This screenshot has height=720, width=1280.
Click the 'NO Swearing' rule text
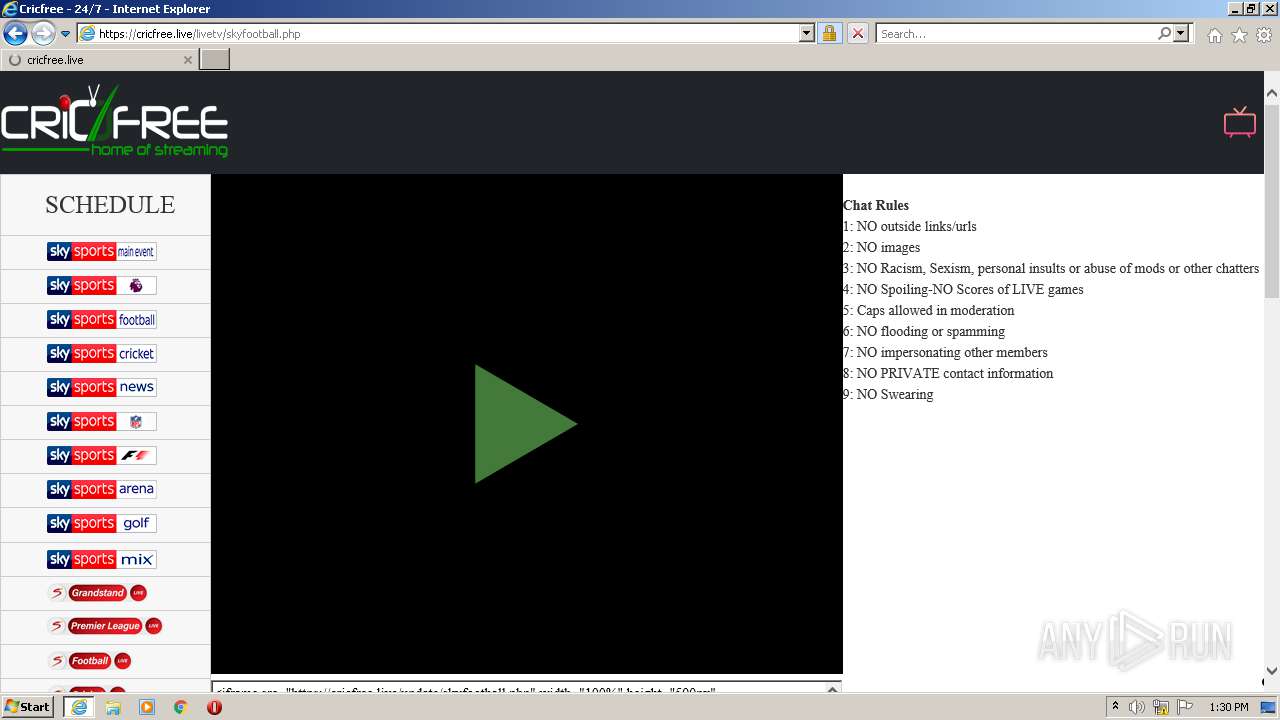(x=895, y=394)
